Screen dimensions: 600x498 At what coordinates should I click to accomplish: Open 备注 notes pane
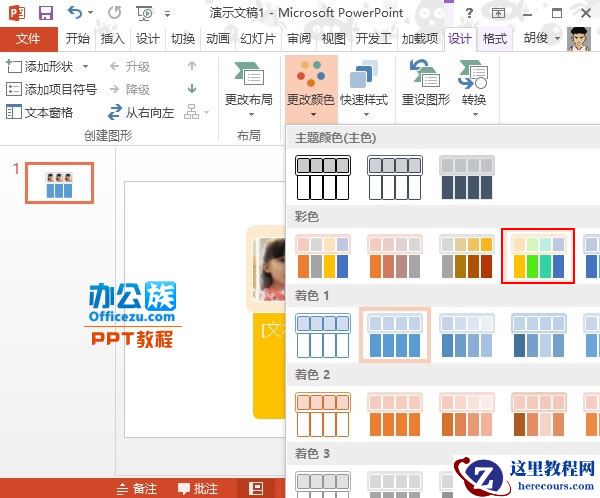point(137,488)
